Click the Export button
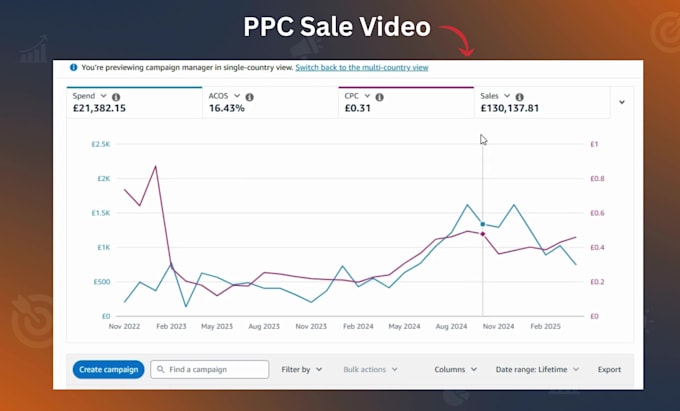Image resolution: width=680 pixels, height=411 pixels. [x=609, y=369]
